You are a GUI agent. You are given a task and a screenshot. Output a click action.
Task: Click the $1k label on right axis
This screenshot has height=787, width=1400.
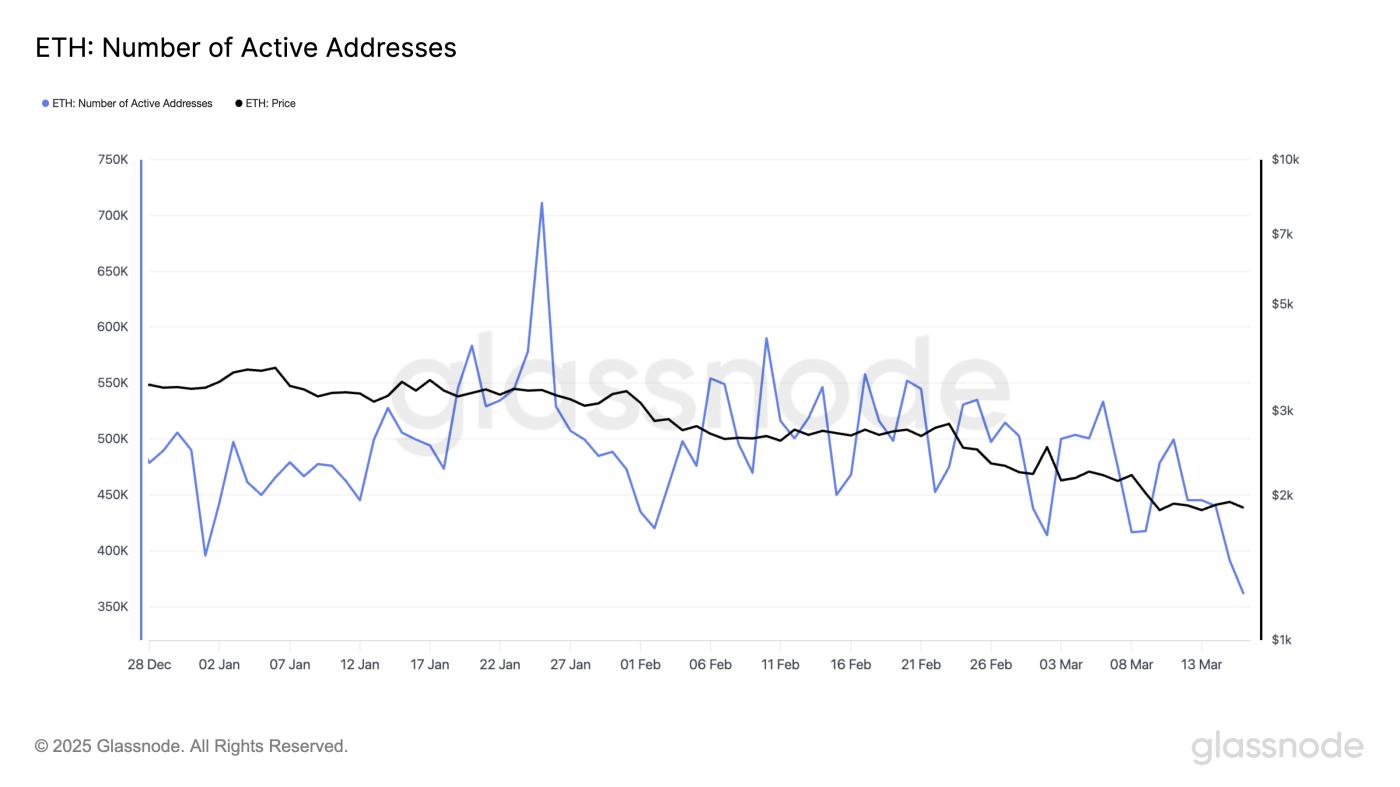1283,640
